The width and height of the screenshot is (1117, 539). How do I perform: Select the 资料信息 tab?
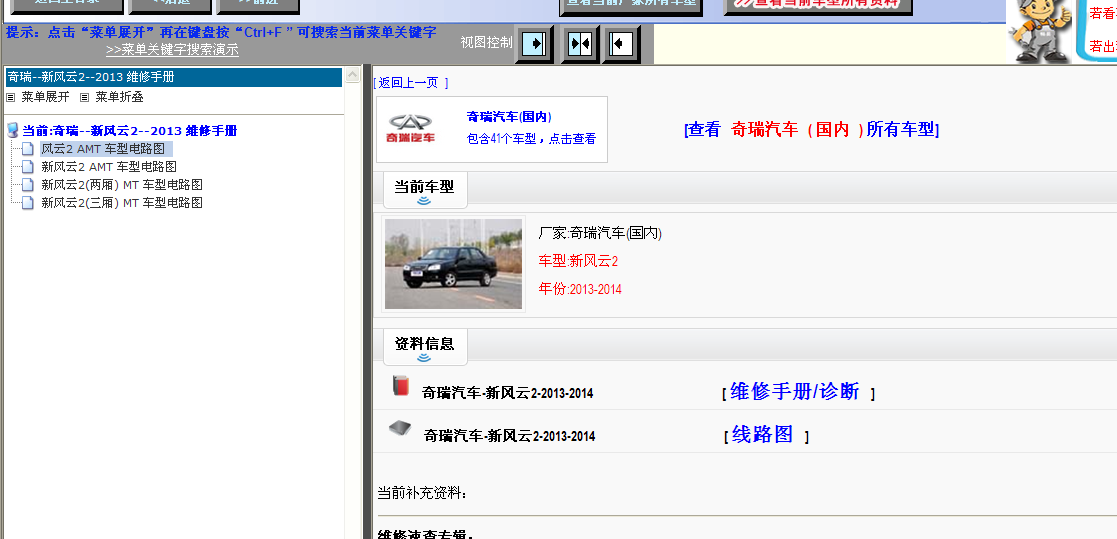tap(425, 347)
